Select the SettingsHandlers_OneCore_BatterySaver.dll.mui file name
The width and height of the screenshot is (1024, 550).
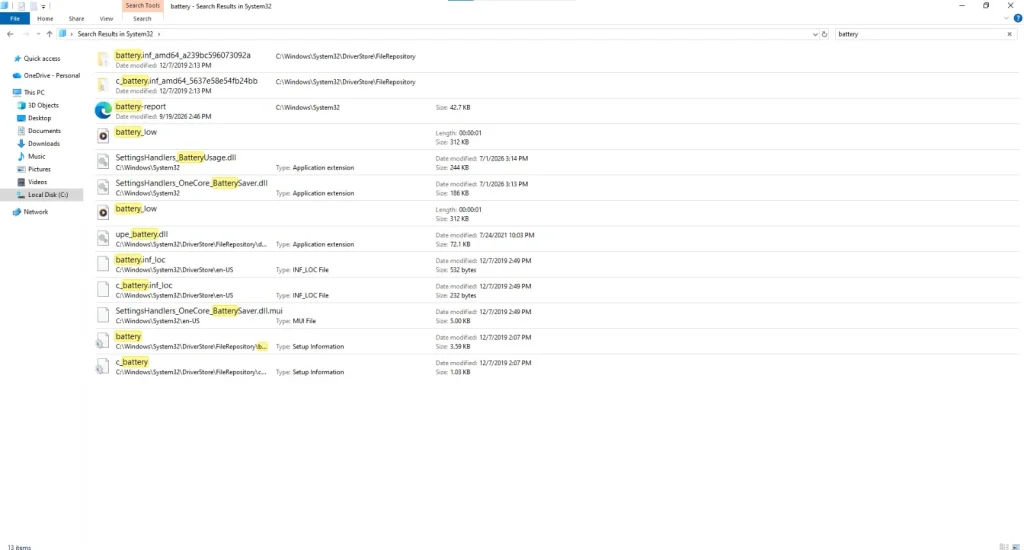point(199,311)
